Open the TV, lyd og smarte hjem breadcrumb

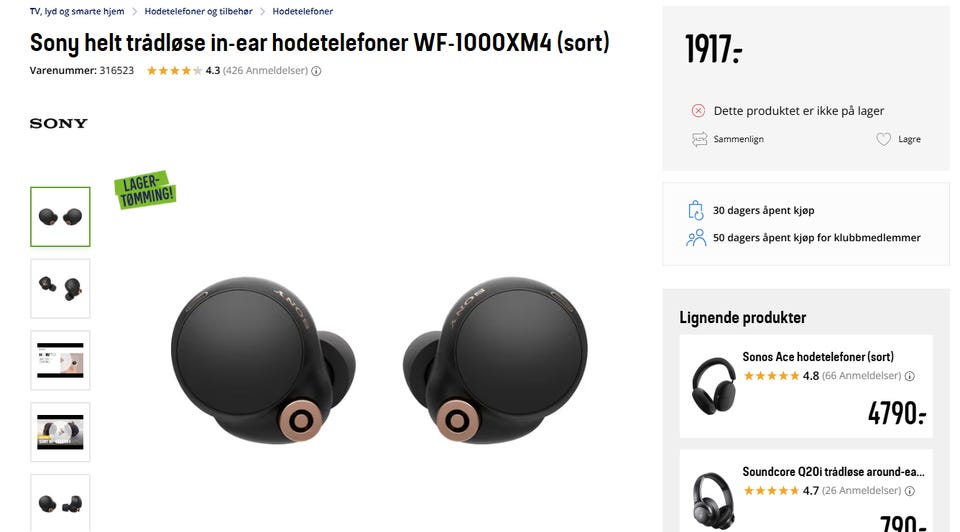tap(77, 12)
